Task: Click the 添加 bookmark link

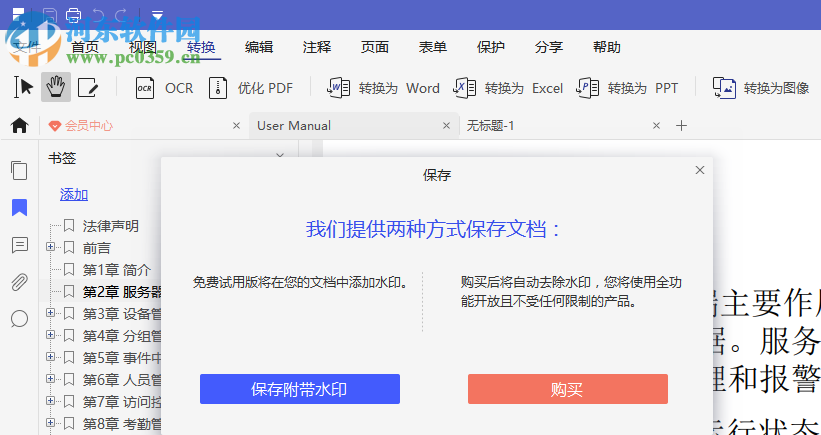Action: click(74, 195)
